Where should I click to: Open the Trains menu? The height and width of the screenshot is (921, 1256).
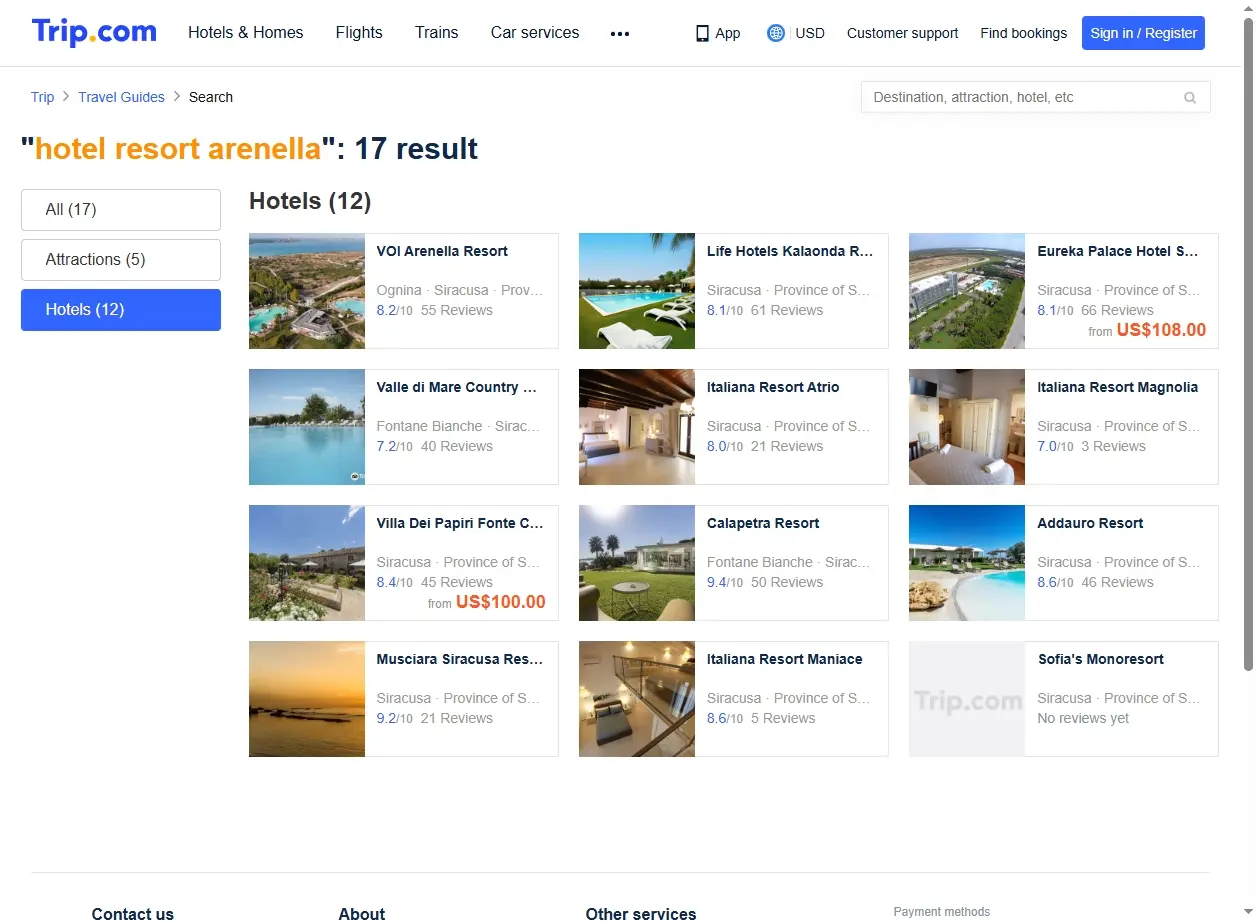click(437, 32)
